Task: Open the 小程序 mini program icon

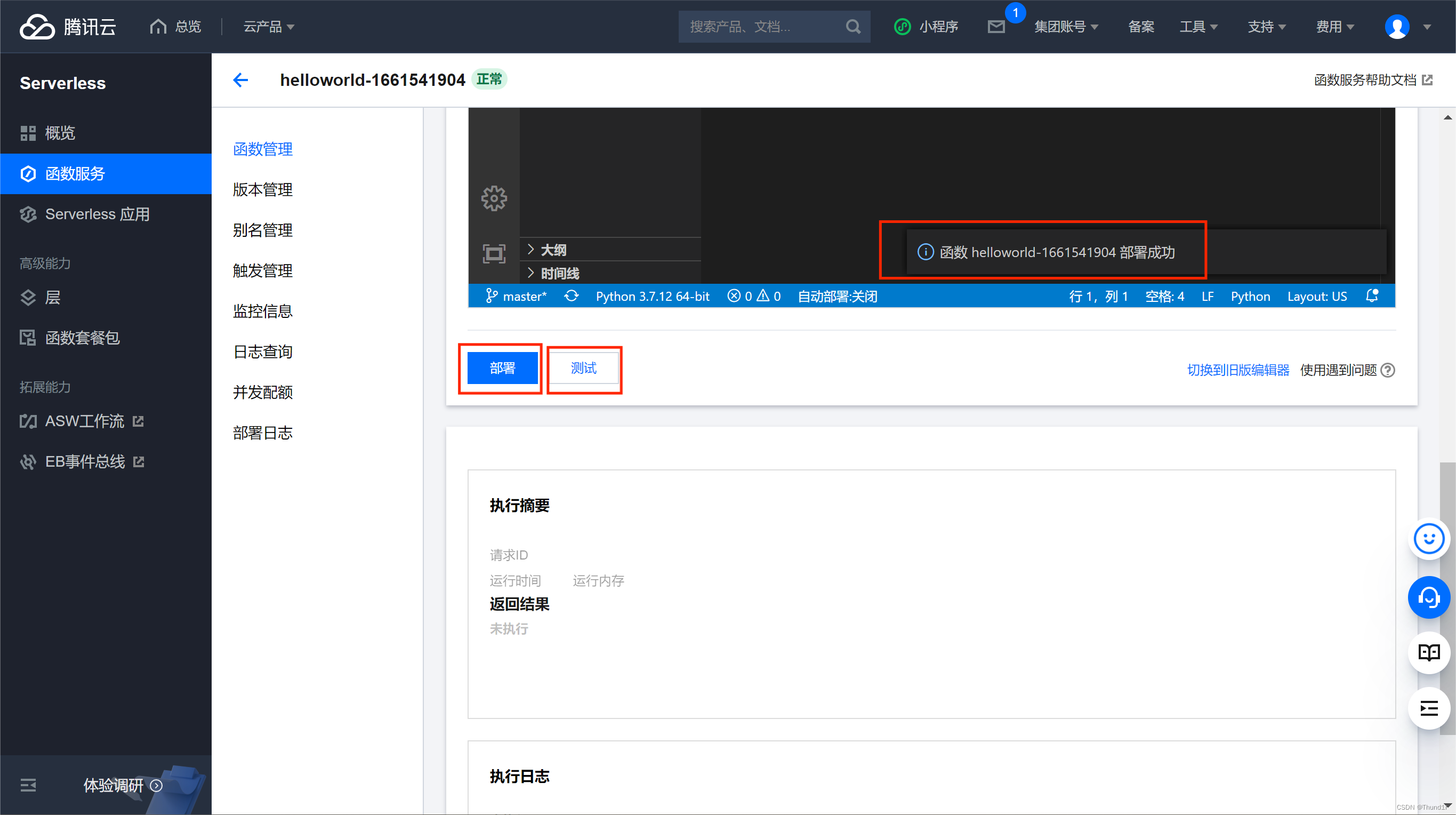Action: (903, 27)
